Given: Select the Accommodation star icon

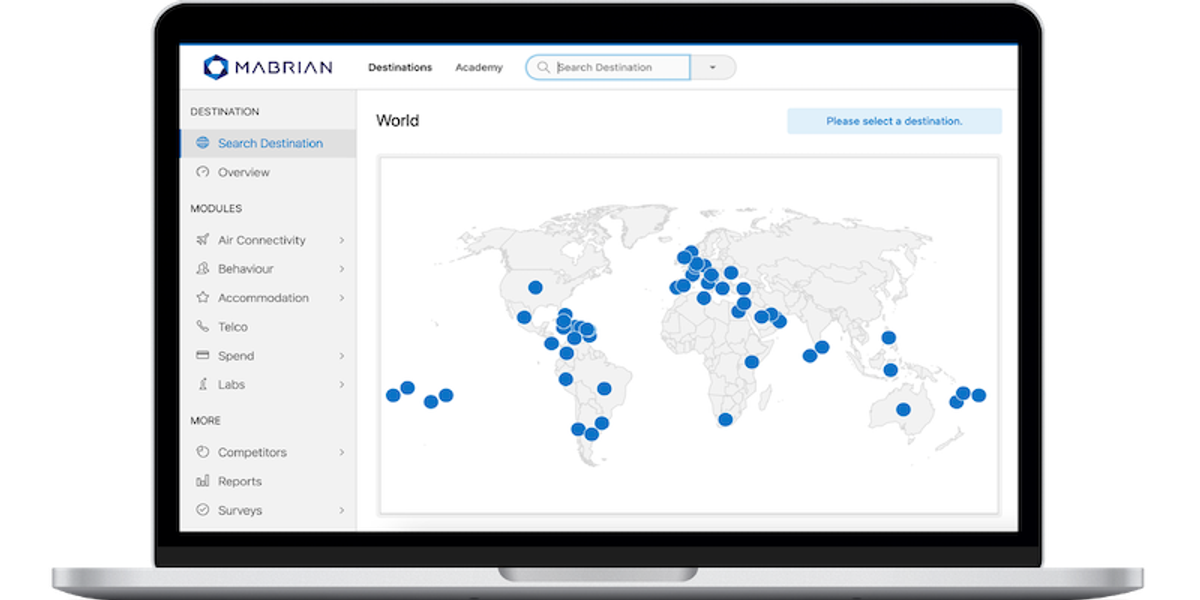Looking at the screenshot, I should (x=203, y=297).
